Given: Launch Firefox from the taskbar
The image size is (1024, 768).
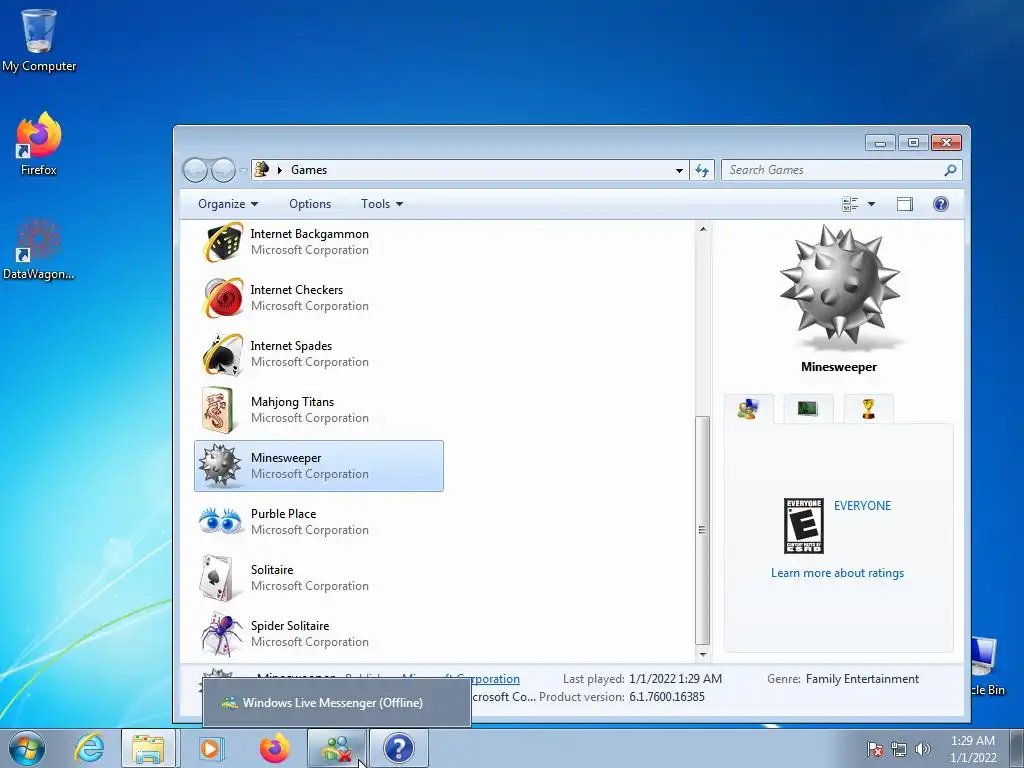Looking at the screenshot, I should 274,748.
